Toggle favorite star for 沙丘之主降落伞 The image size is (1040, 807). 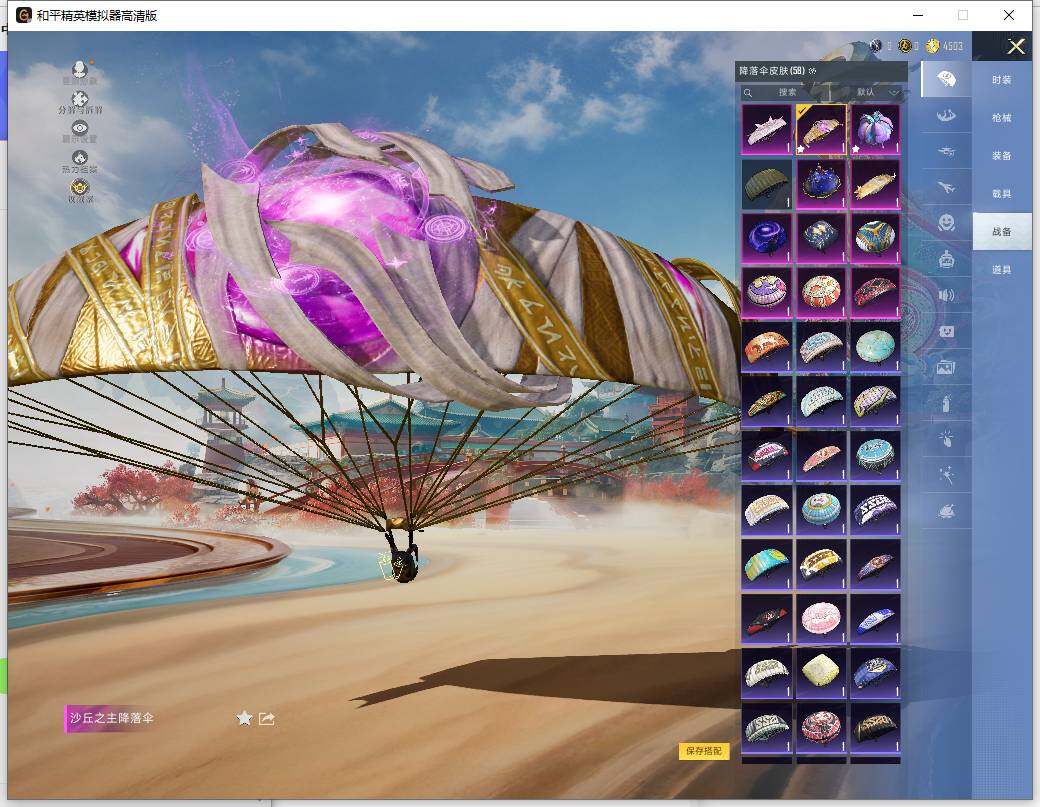244,718
